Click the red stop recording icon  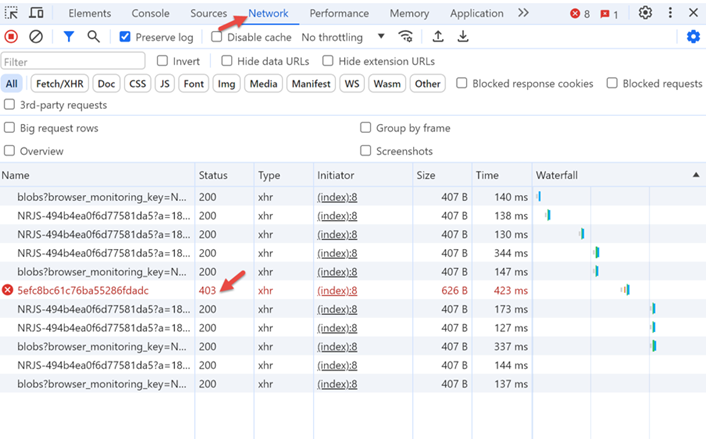[x=11, y=37]
